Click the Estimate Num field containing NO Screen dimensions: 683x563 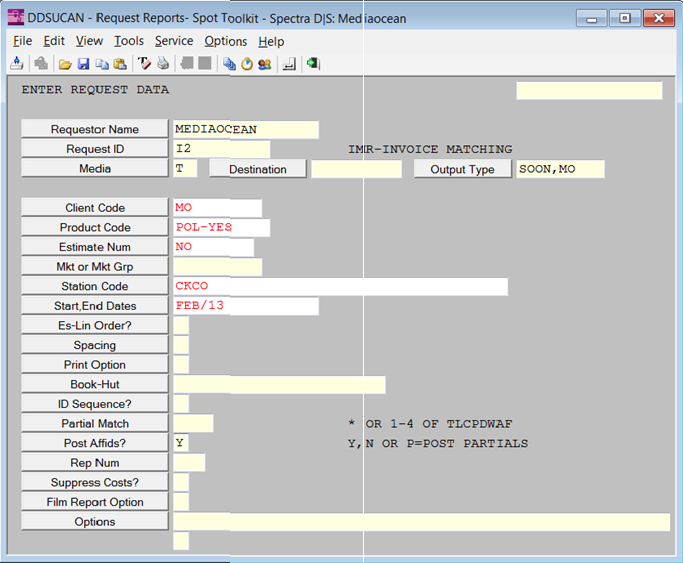pos(213,247)
